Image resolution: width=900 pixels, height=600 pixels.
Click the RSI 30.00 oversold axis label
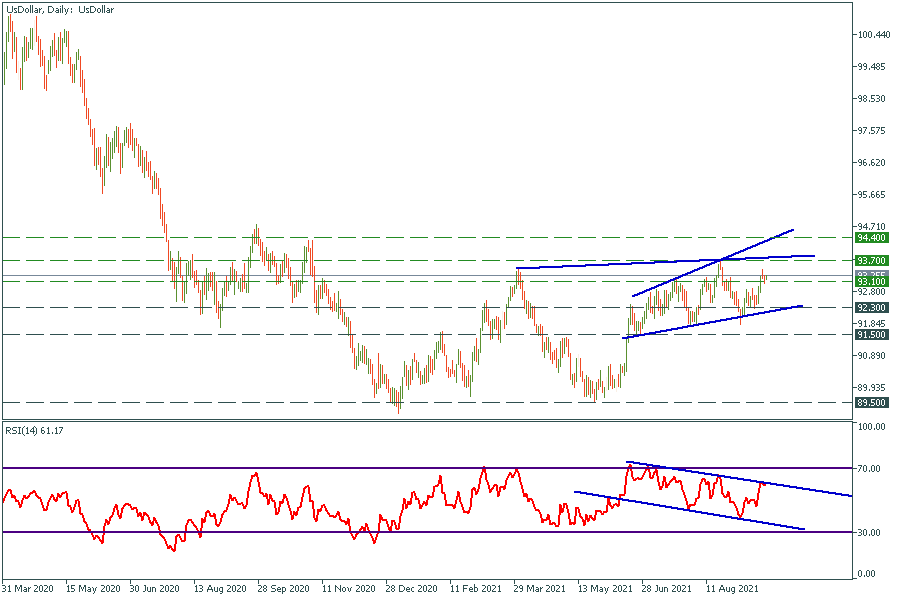tap(870, 532)
